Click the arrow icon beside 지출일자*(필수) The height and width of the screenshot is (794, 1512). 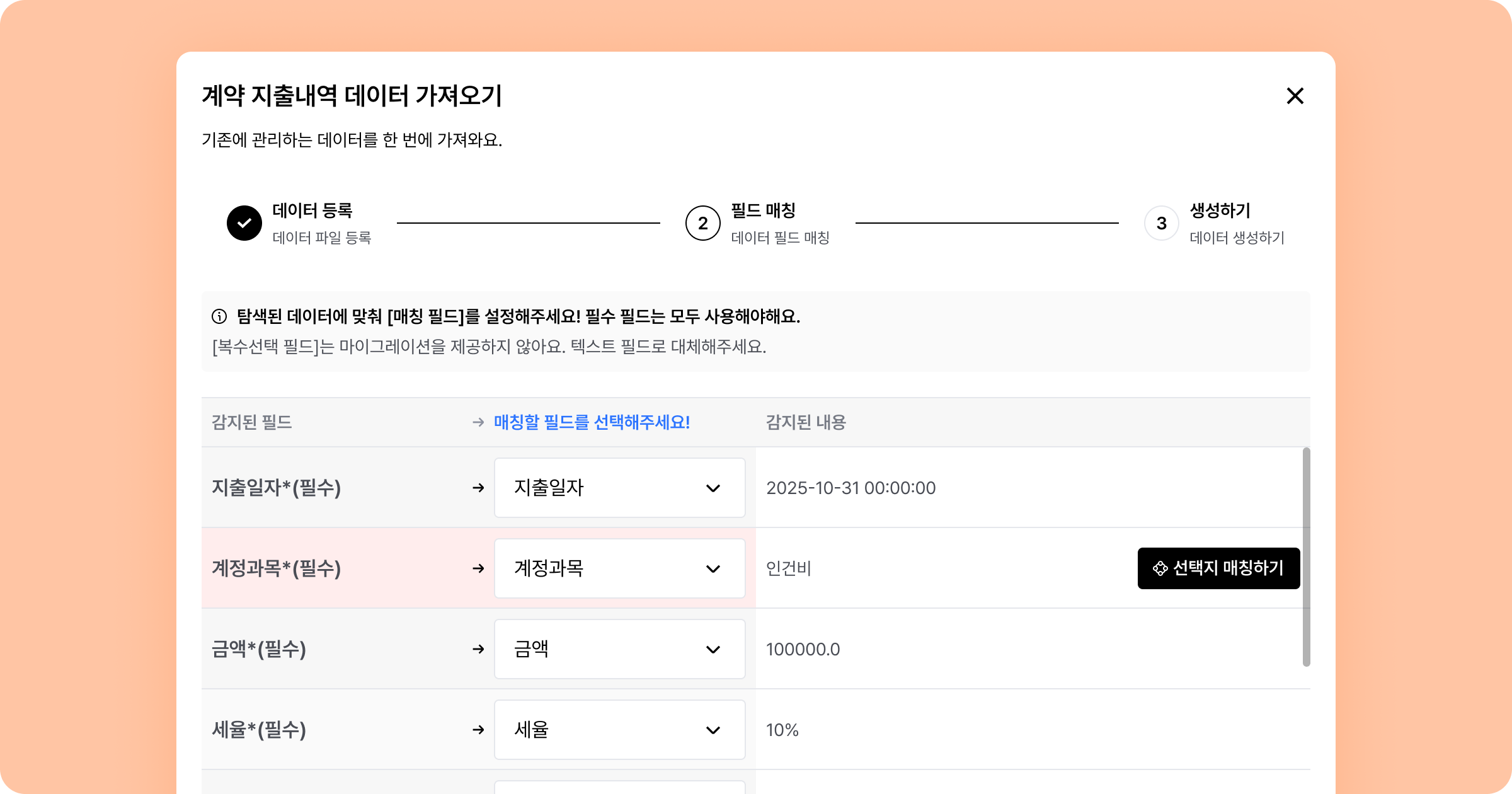pyautogui.click(x=478, y=488)
